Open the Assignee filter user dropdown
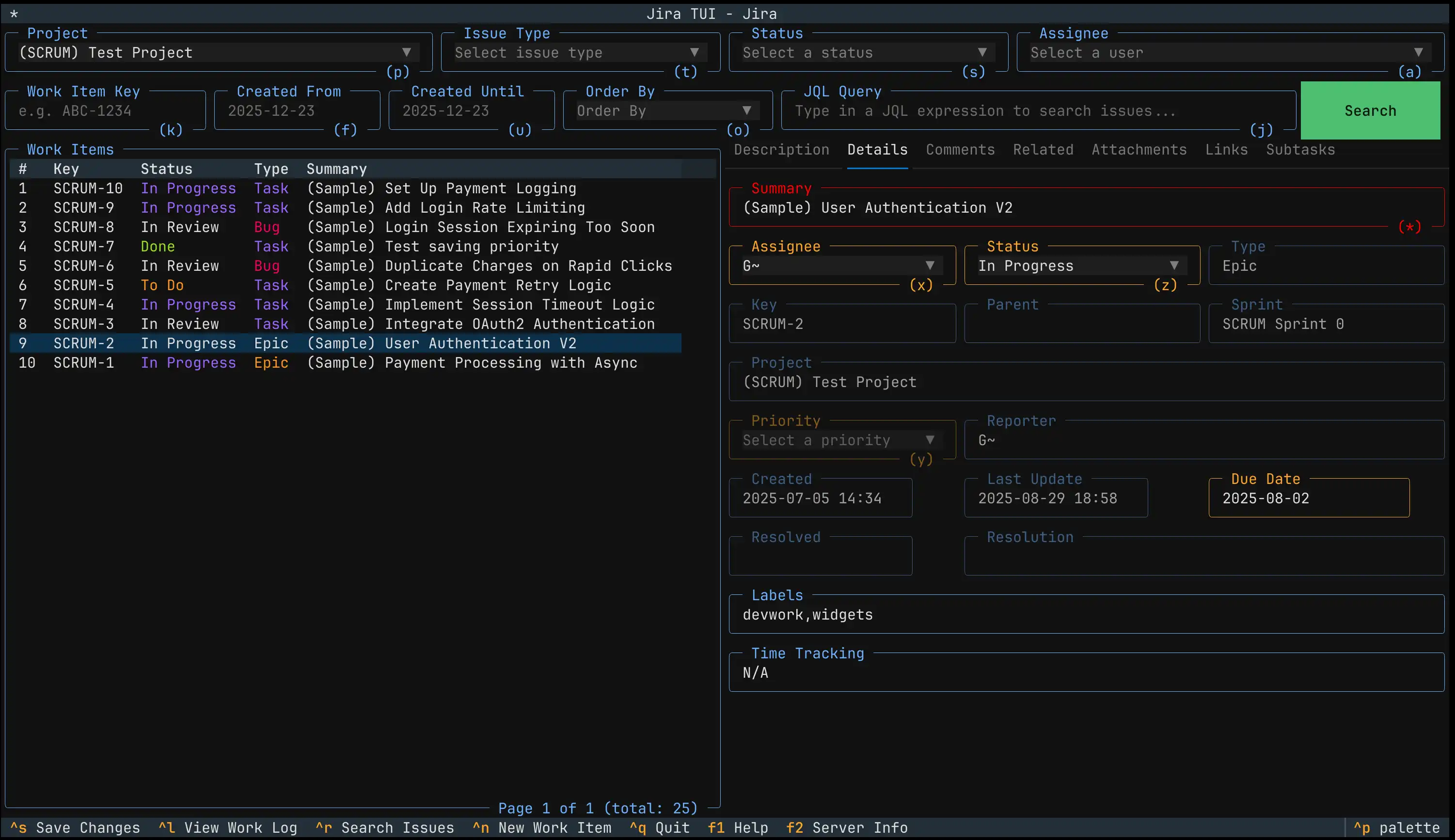Image resolution: width=1455 pixels, height=840 pixels. click(x=1231, y=52)
